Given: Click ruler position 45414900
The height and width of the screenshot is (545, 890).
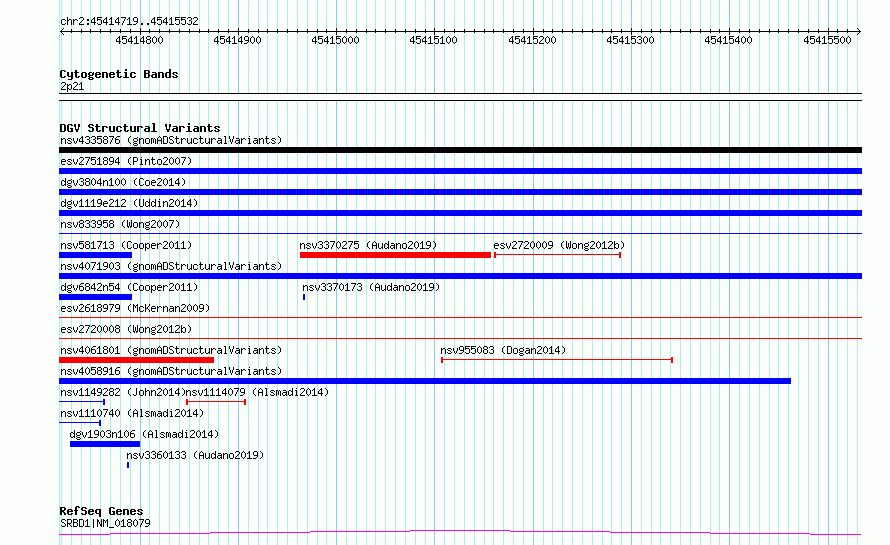Looking at the screenshot, I should click(x=237, y=40).
